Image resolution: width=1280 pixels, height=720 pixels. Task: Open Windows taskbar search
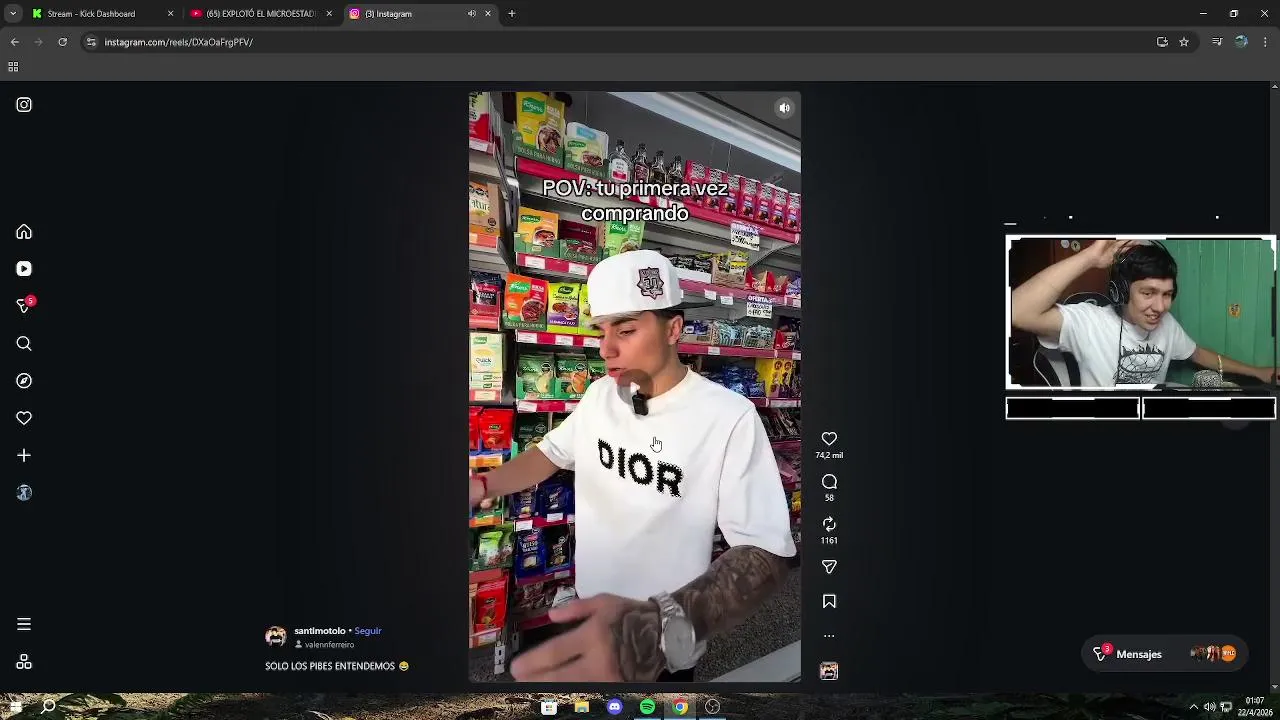pyautogui.click(x=48, y=707)
